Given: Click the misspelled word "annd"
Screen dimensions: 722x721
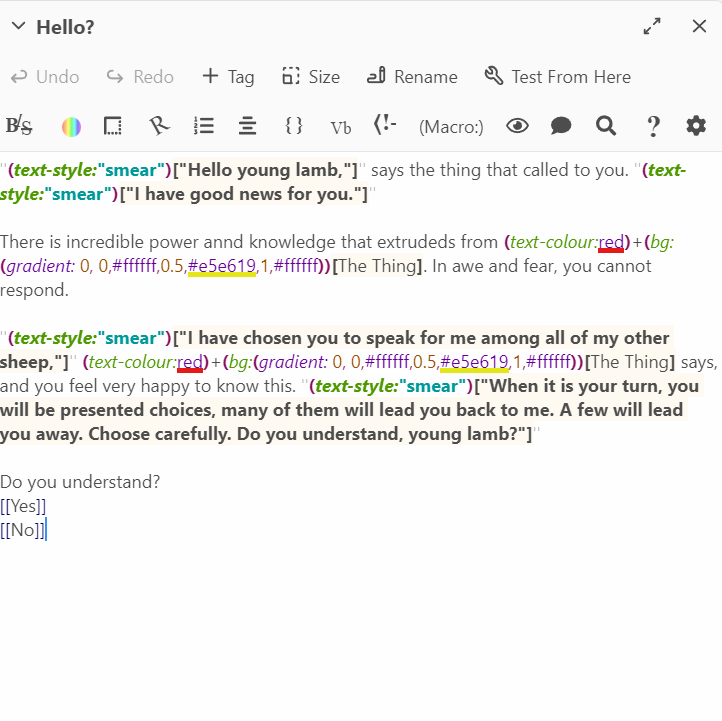Looking at the screenshot, I should (224, 243).
